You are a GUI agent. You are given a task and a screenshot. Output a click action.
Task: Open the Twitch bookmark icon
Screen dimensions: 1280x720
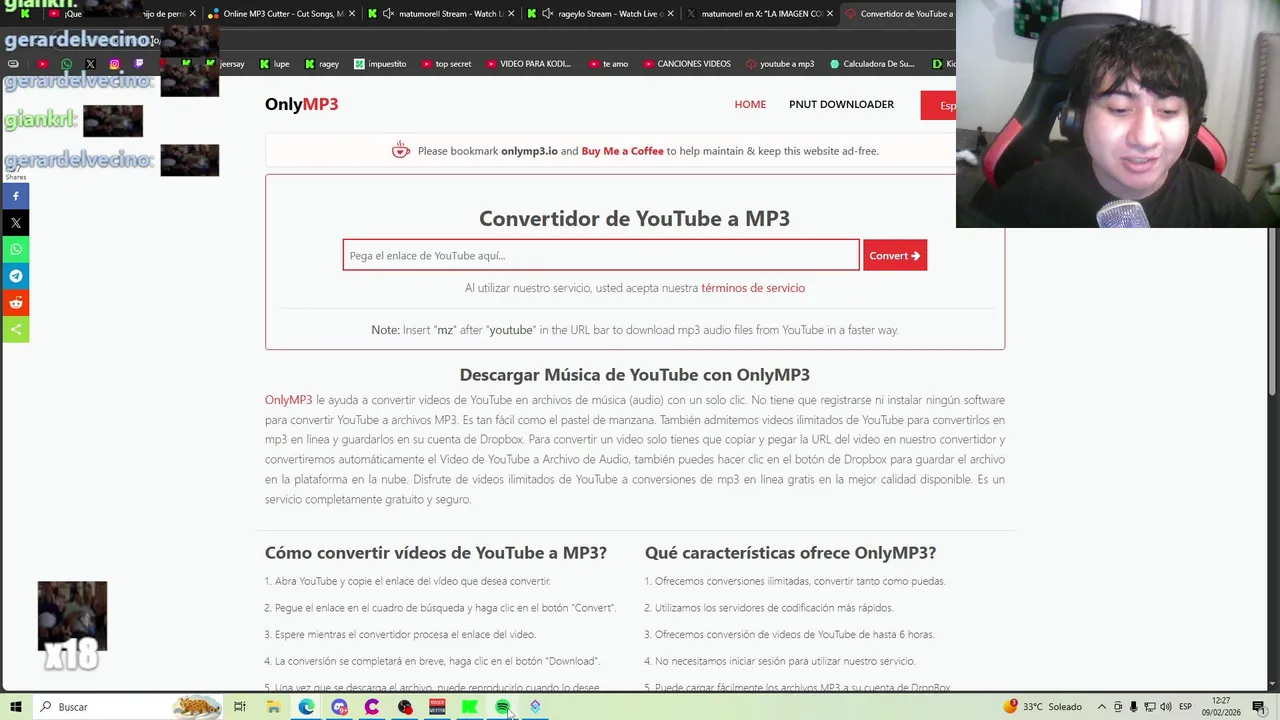coord(138,64)
